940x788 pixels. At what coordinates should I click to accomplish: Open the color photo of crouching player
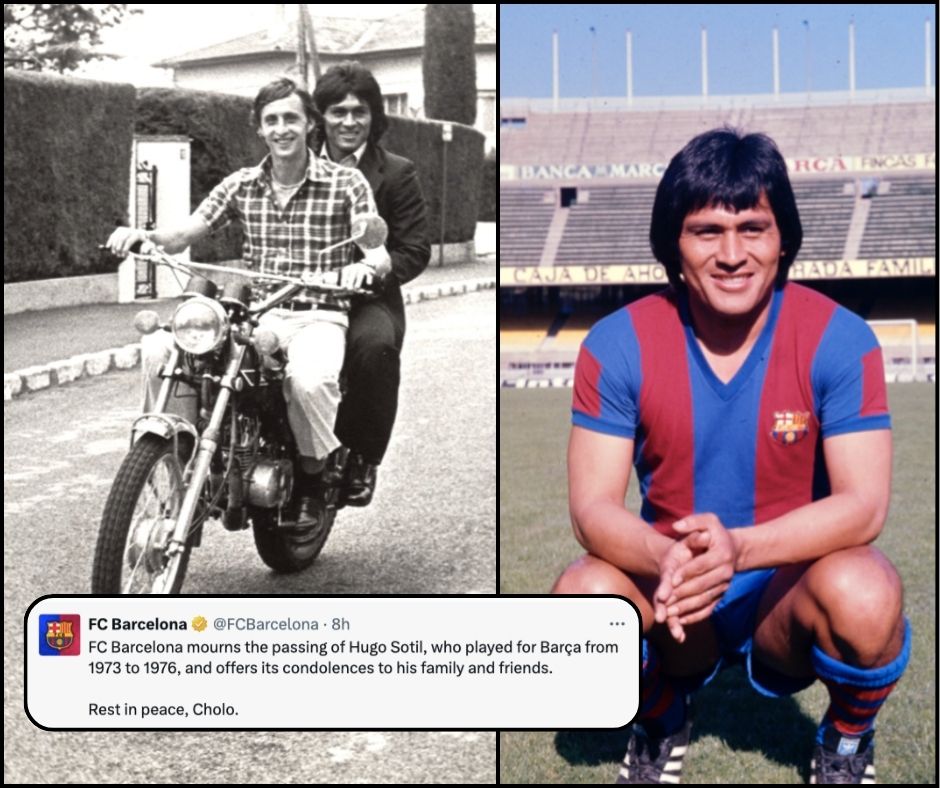[x=718, y=394]
